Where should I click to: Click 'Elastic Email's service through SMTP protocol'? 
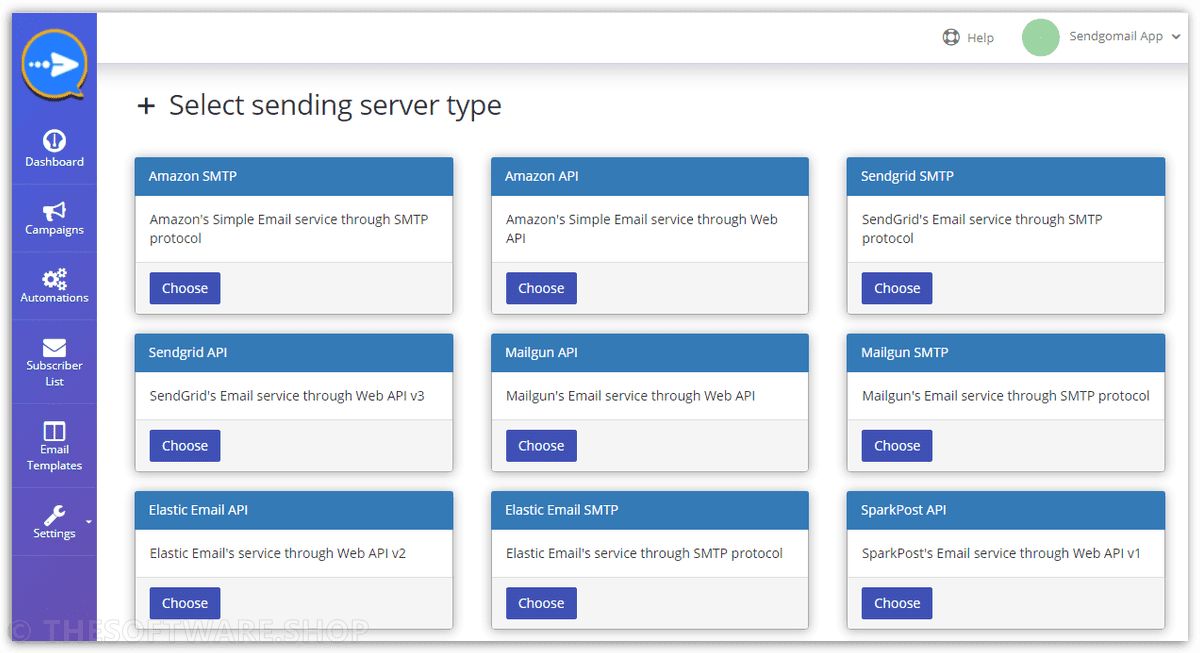(644, 553)
